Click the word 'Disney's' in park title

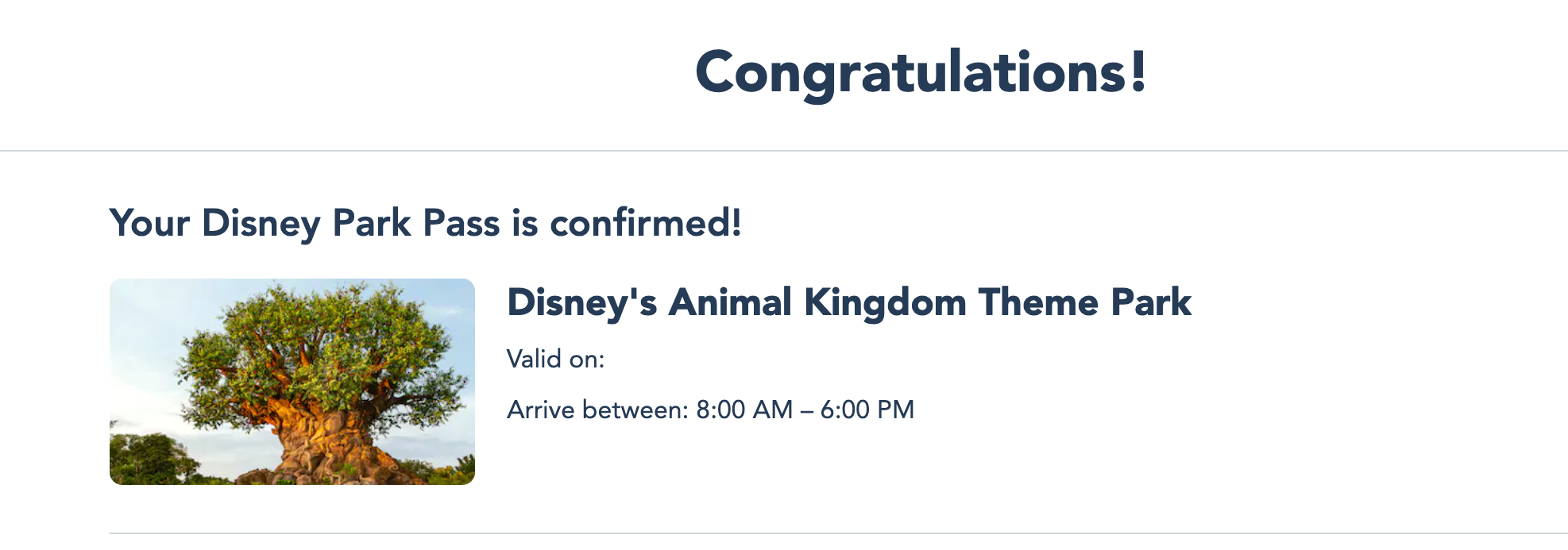(581, 302)
